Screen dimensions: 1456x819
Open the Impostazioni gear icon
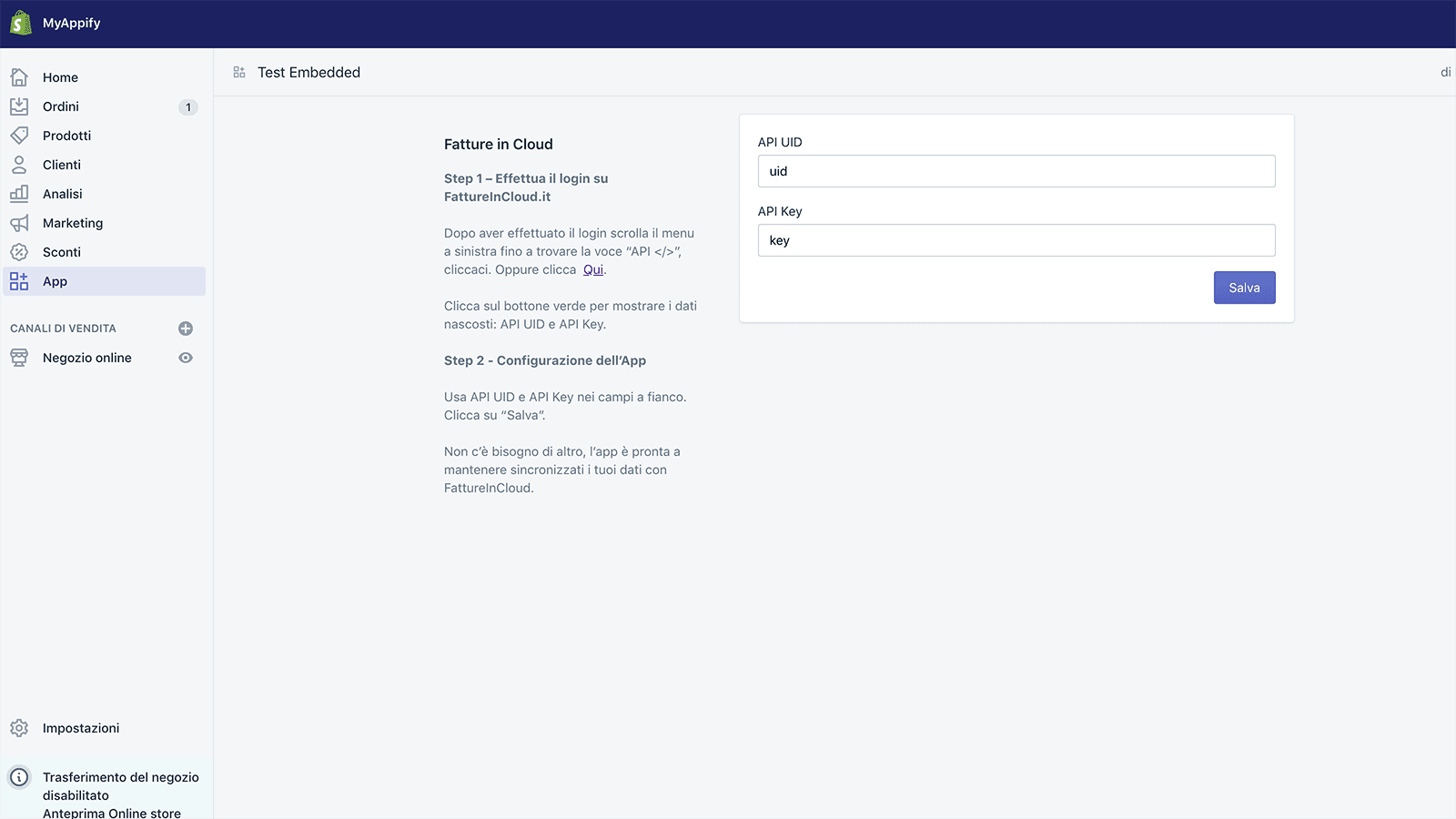(19, 727)
